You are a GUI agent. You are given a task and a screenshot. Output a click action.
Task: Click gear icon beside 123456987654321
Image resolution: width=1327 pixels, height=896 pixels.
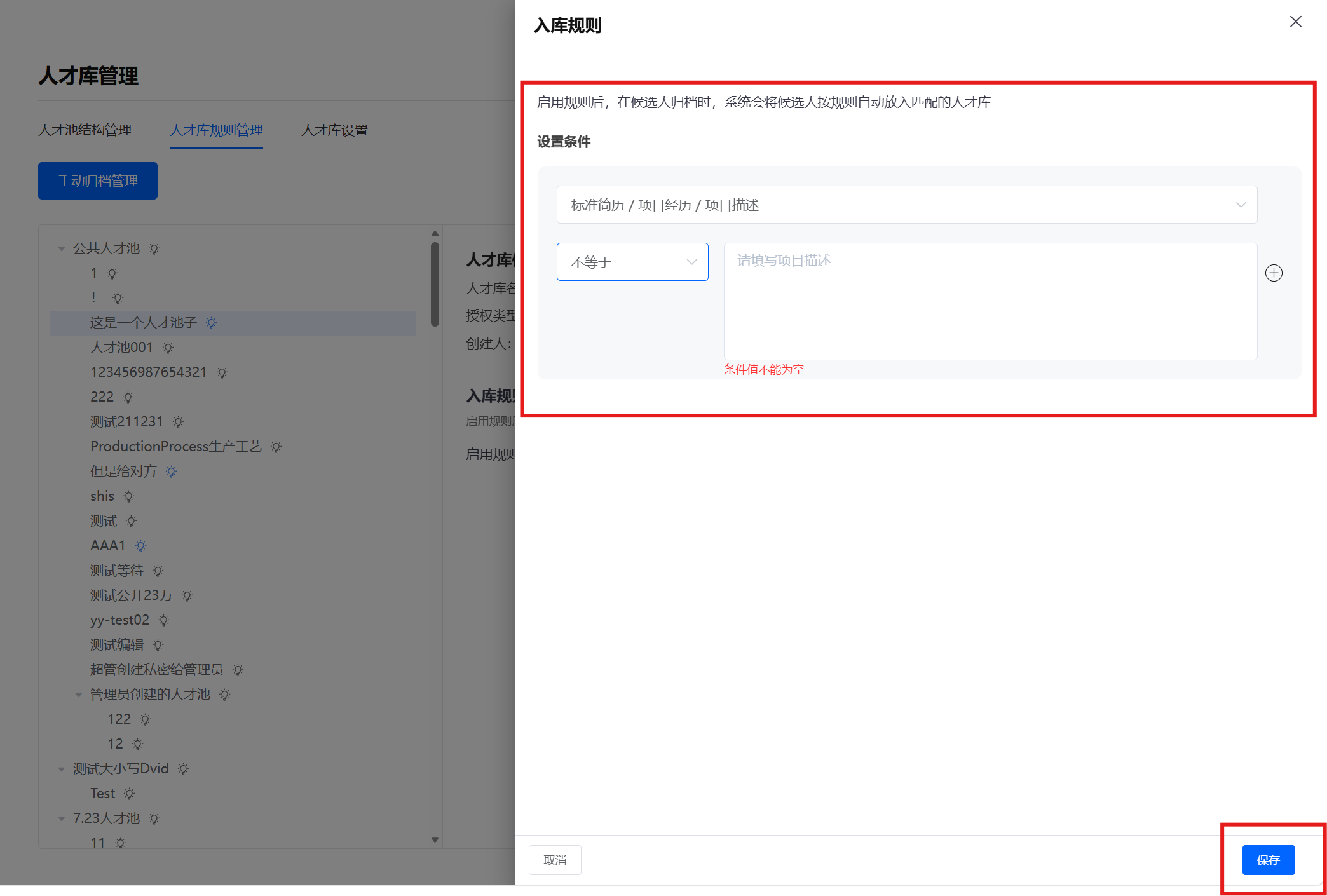pos(222,372)
